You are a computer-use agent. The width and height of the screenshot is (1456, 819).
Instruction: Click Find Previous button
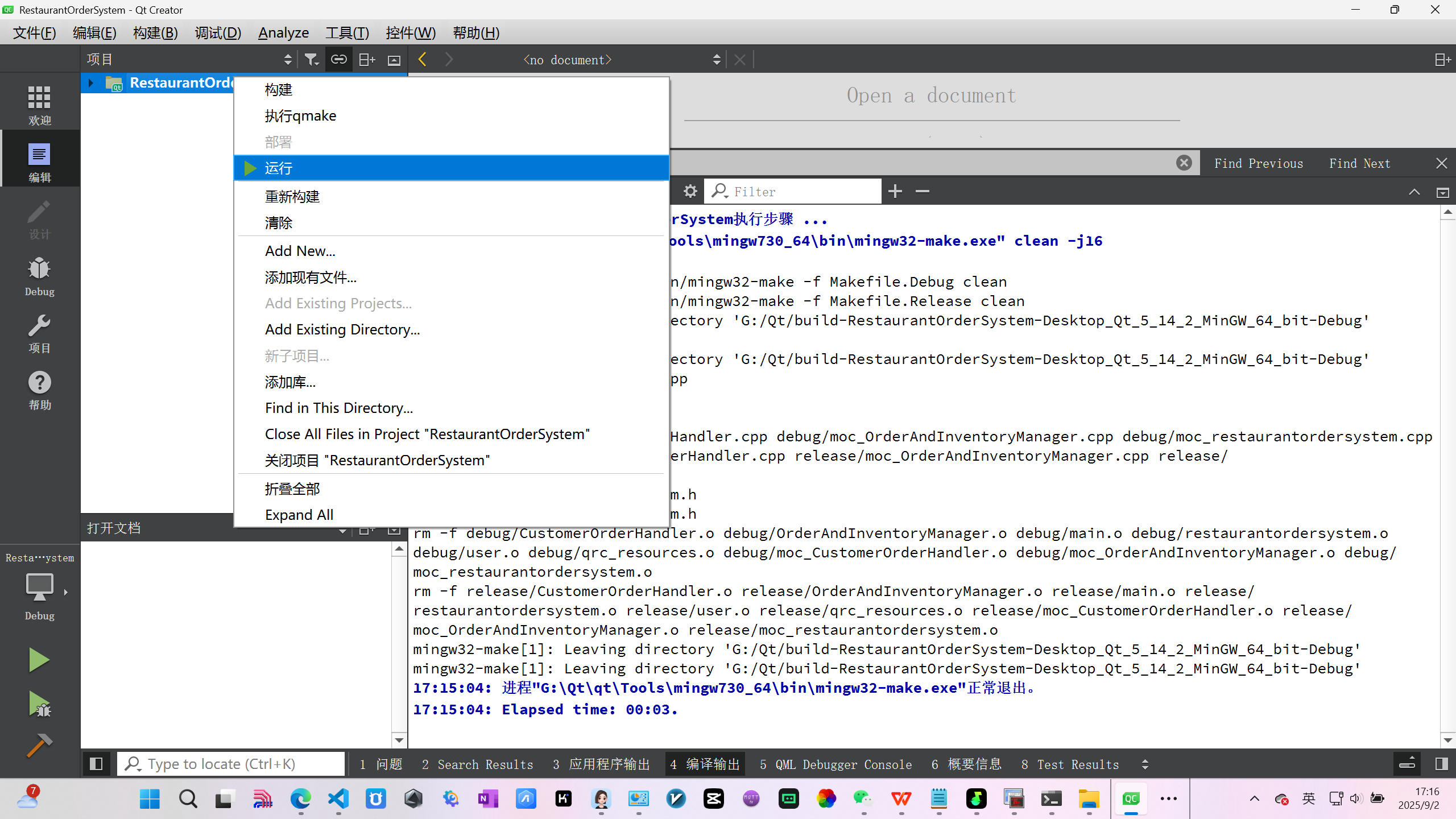click(x=1258, y=164)
